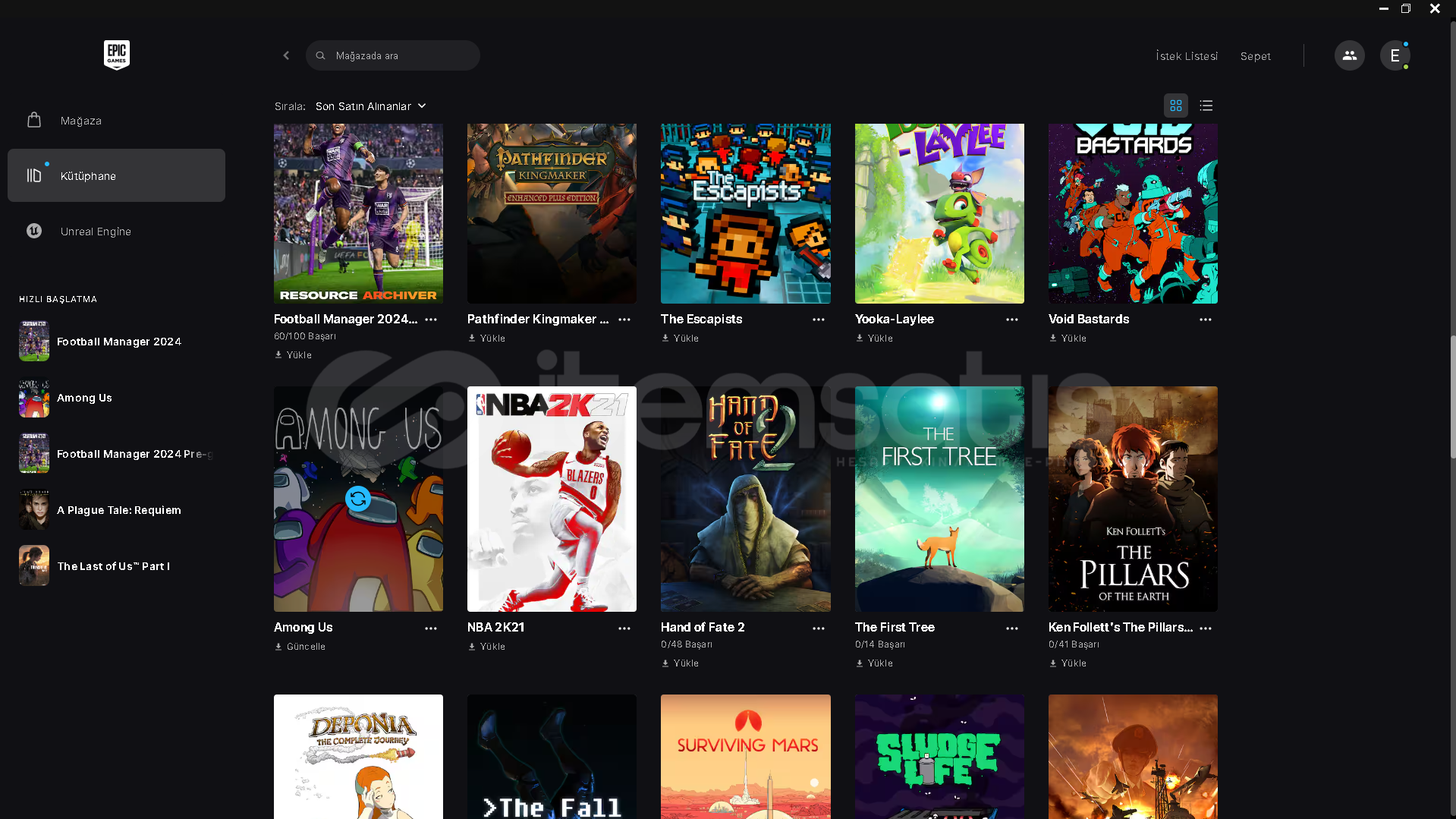Open Sludge Life cover art

point(939,757)
